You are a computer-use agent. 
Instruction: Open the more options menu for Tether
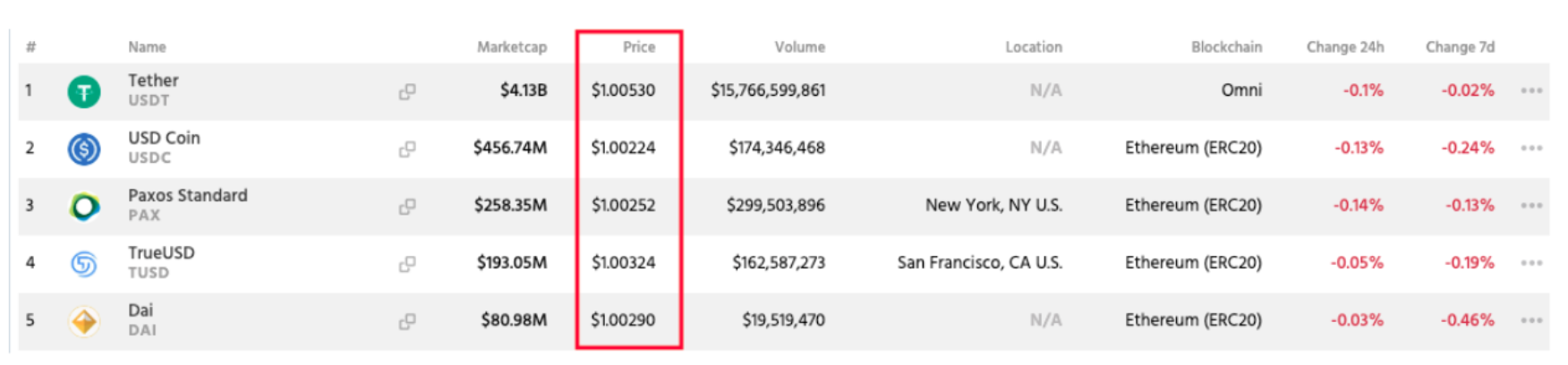click(x=1531, y=90)
